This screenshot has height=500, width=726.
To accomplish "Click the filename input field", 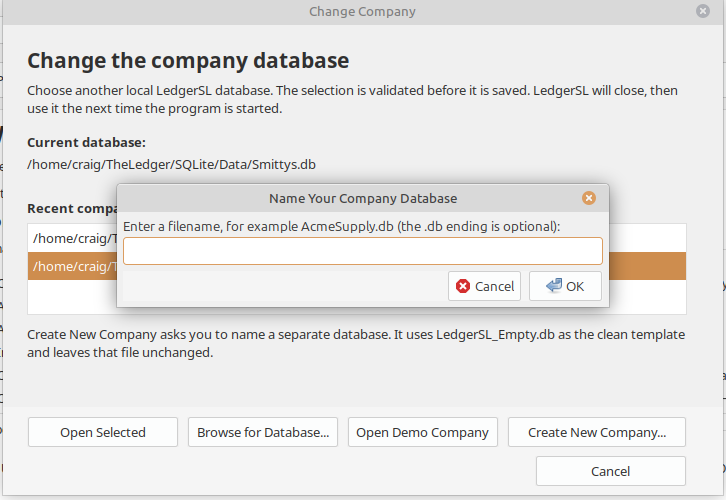I will [363, 251].
